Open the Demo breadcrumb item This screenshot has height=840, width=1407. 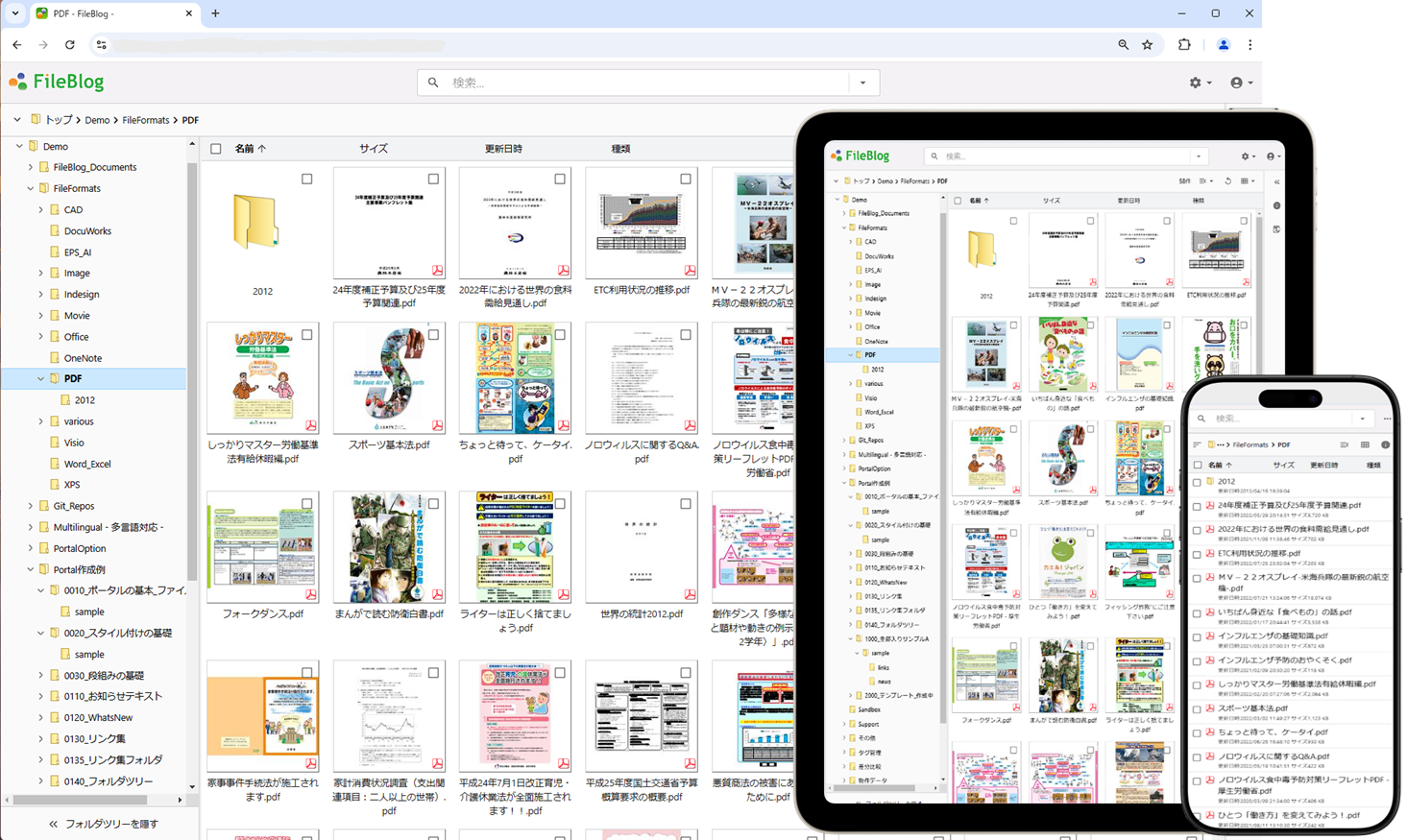(x=97, y=119)
